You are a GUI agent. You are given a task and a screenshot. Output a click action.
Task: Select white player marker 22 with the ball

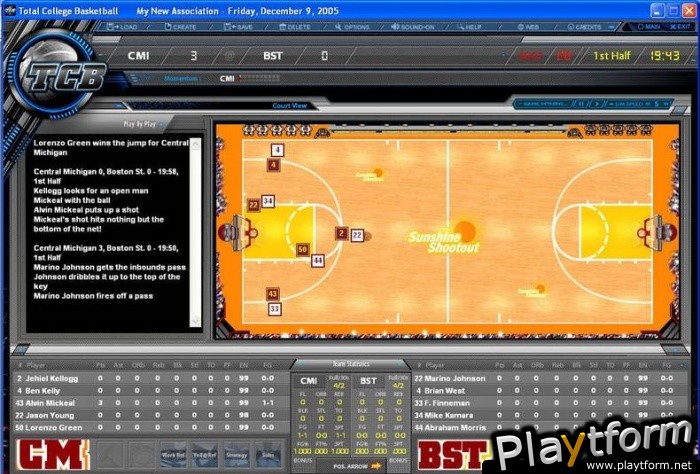357,235
